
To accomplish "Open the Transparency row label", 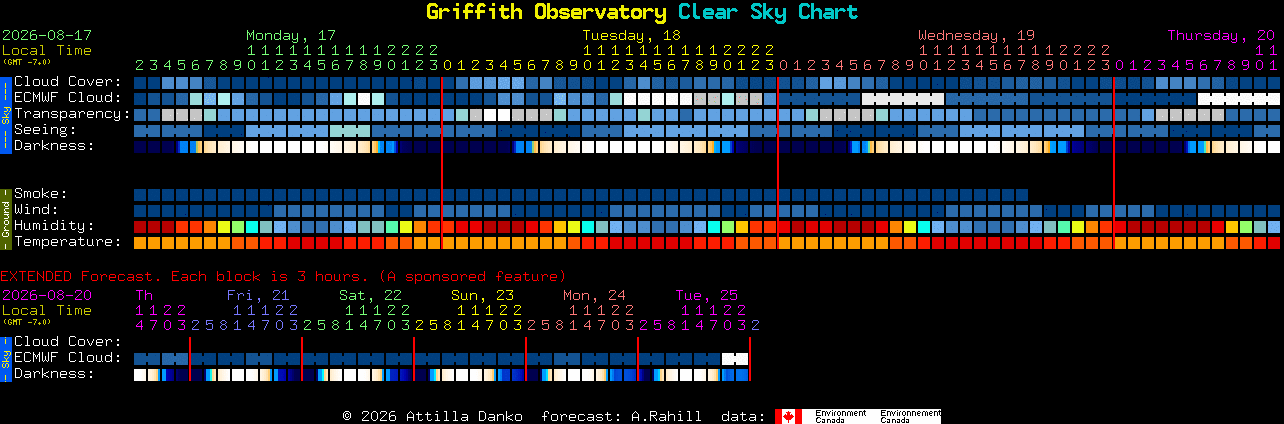I will pos(73,114).
